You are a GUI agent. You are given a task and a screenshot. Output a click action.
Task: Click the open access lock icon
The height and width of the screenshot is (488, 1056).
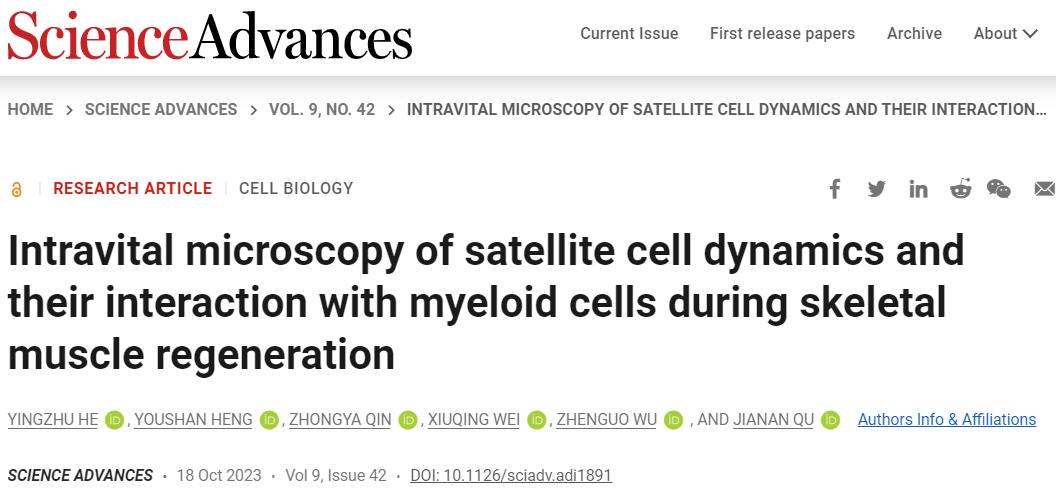pyautogui.click(x=16, y=189)
